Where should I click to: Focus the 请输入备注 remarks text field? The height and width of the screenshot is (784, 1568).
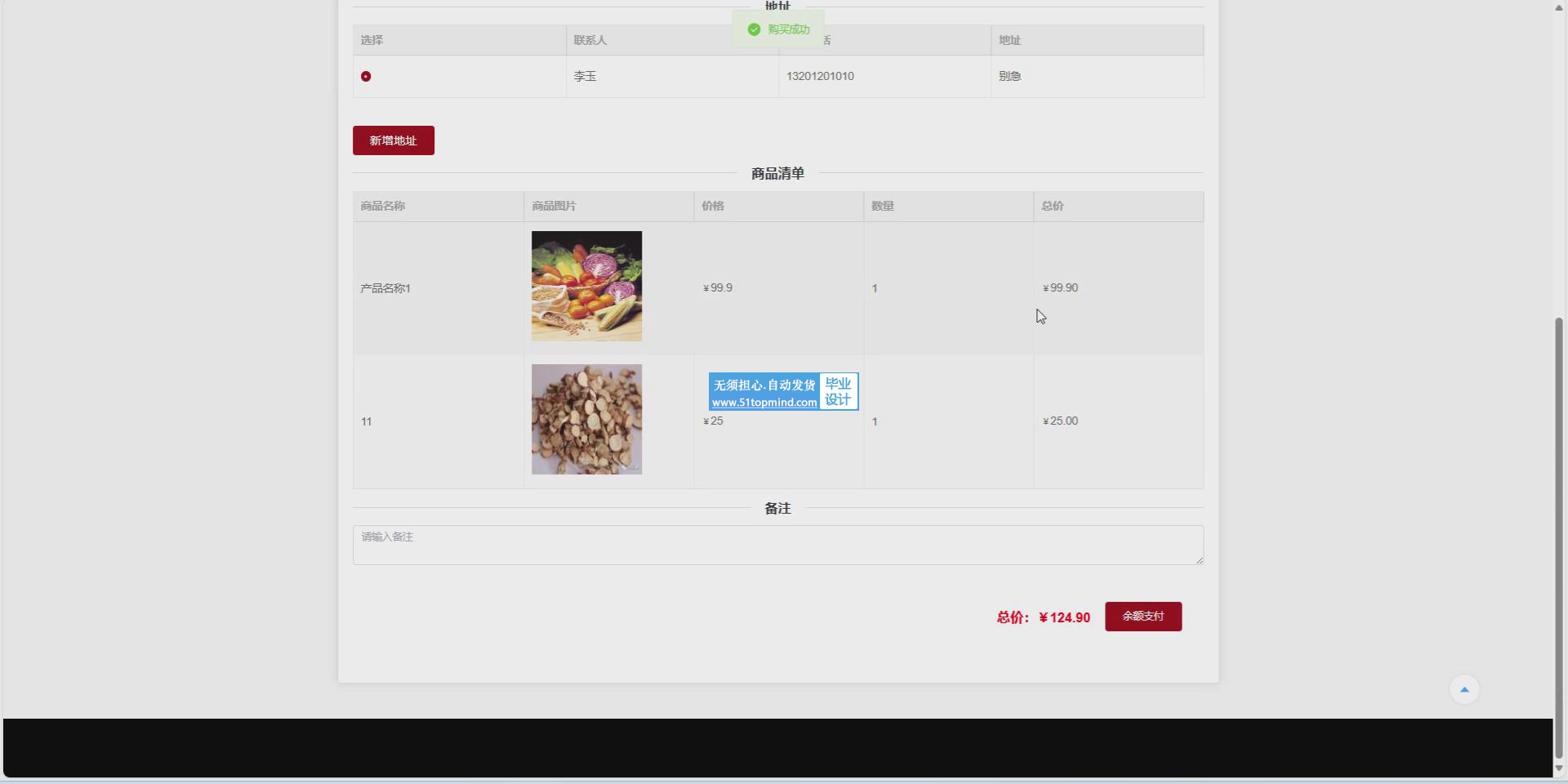click(776, 545)
